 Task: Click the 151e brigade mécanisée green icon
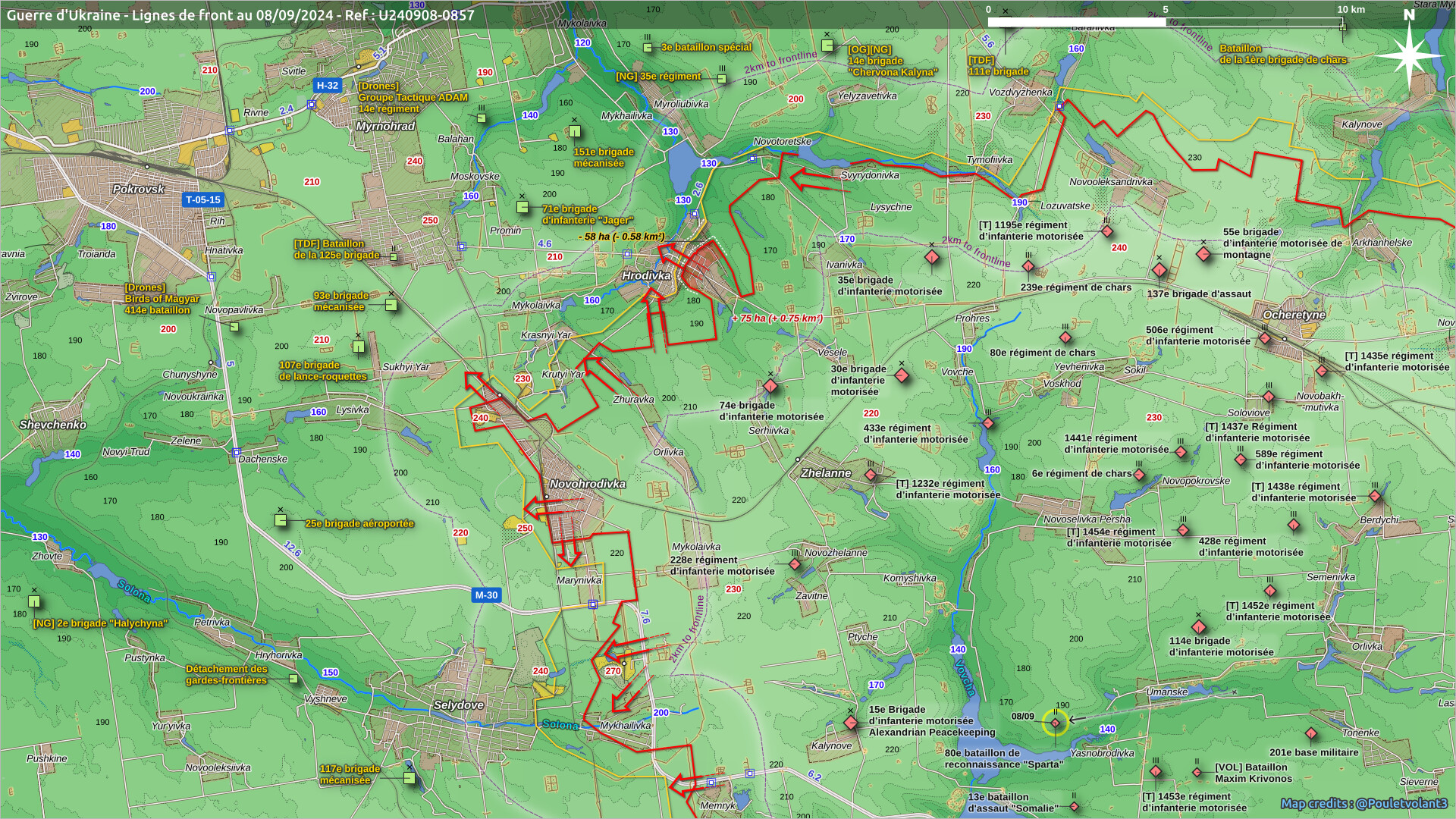(574, 131)
